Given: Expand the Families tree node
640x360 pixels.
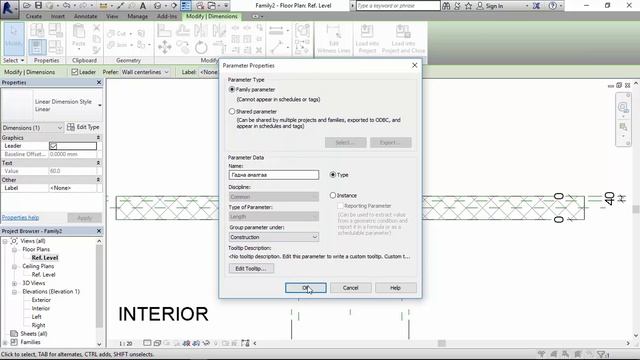Looking at the screenshot, I should tap(5, 342).
